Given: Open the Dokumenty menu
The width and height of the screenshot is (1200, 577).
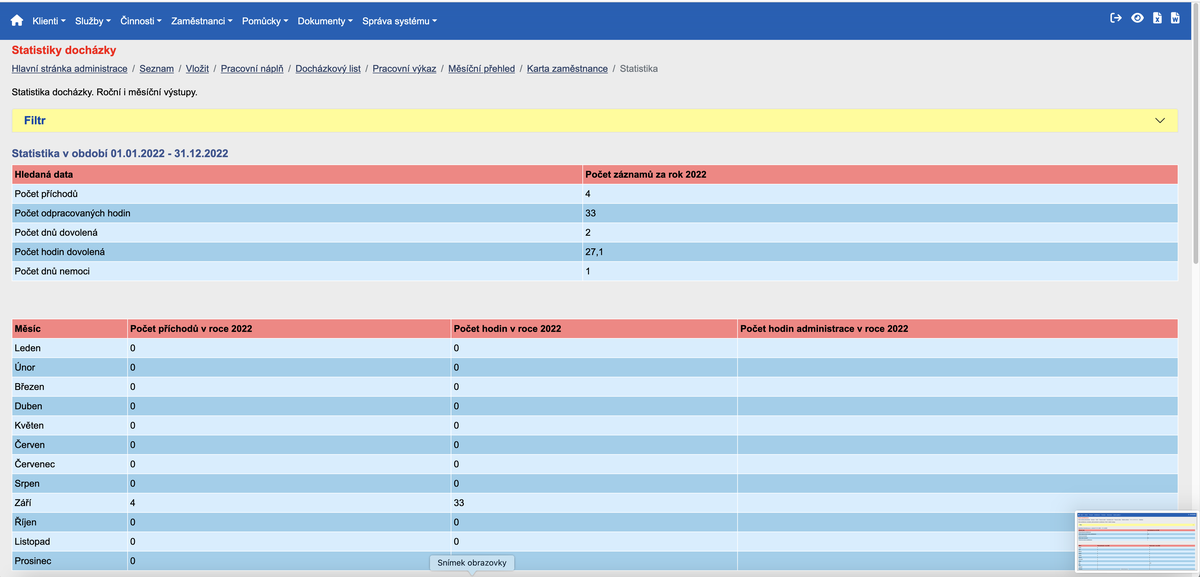Looking at the screenshot, I should tap(324, 20).
